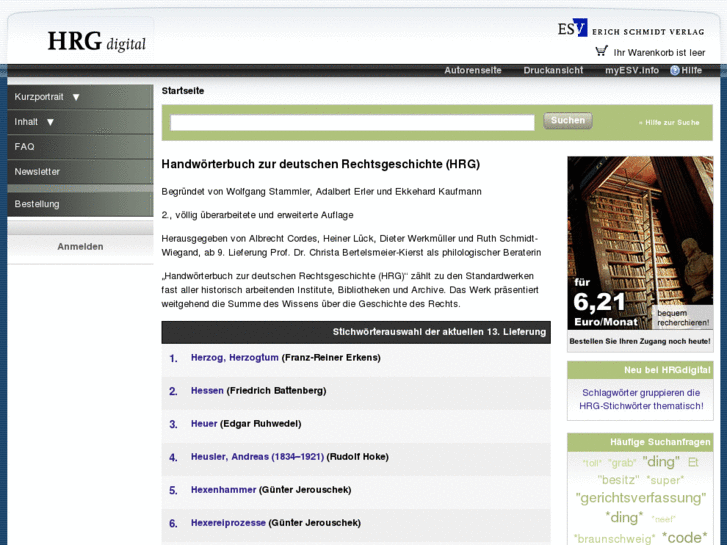Open Hilfe zur Suche link
The image size is (727, 545).
(x=669, y=122)
